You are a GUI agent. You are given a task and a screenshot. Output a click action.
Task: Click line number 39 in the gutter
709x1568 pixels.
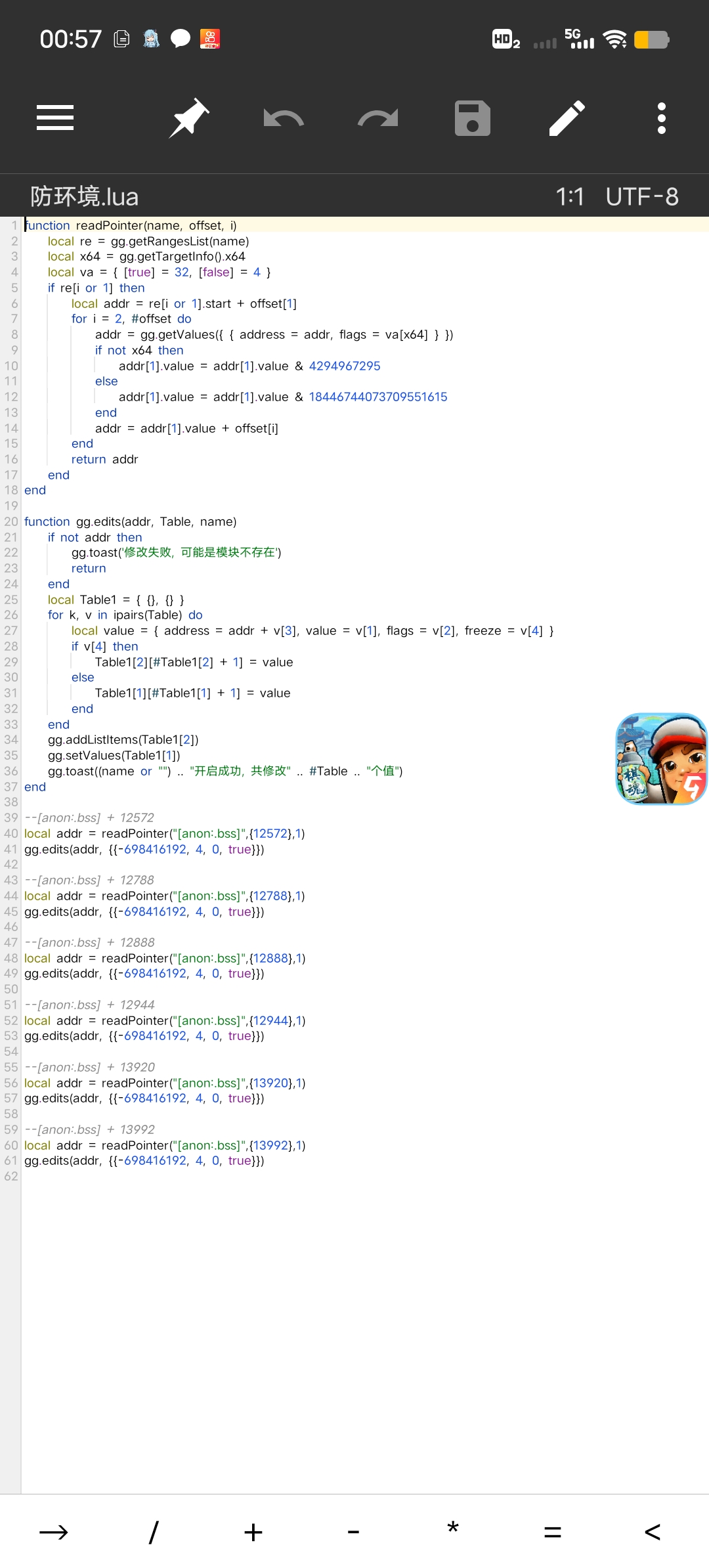click(x=11, y=817)
